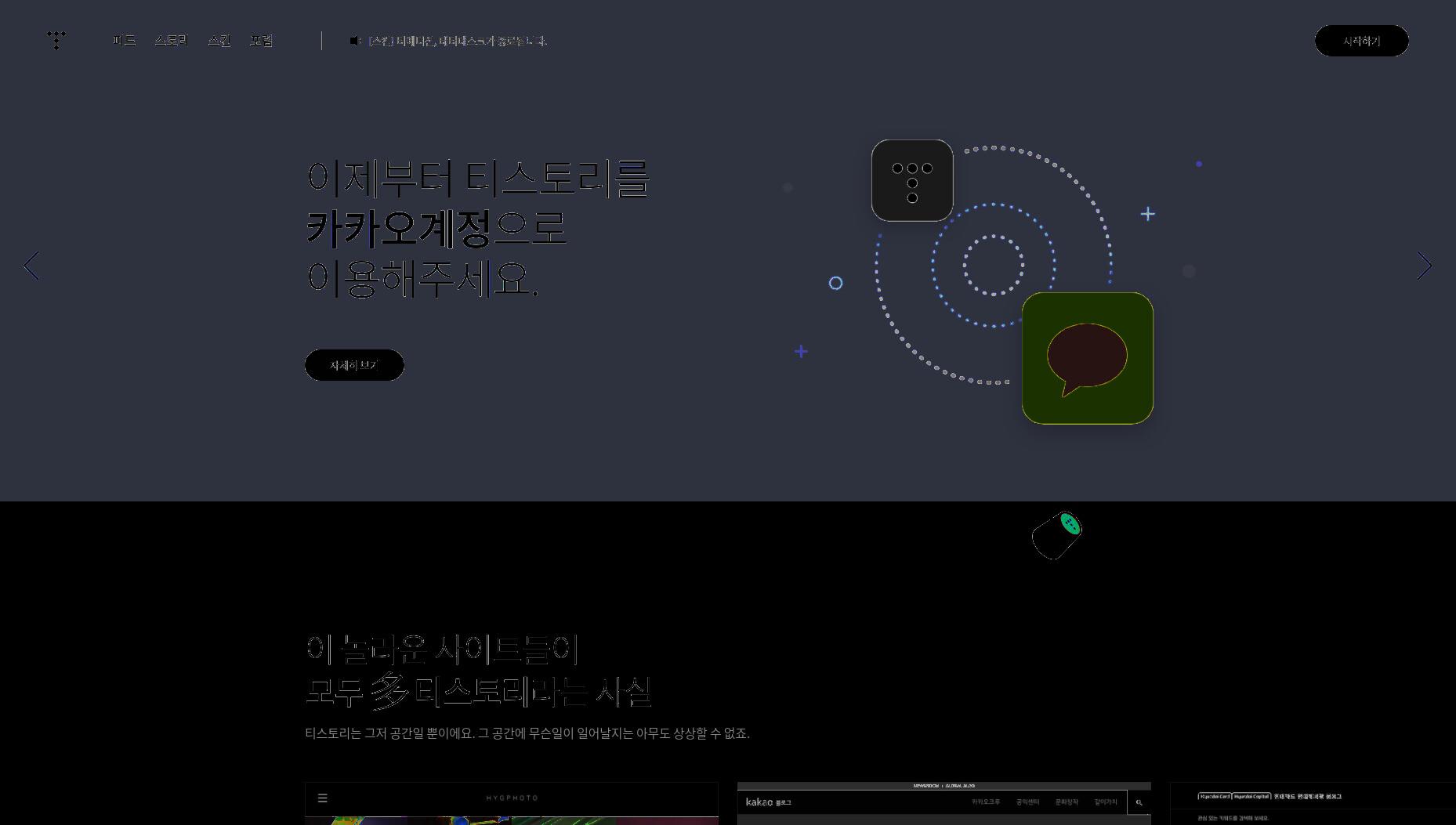Viewport: 1456px width, 825px height.
Task: Click the Tistory app icon in banner
Action: pos(912,180)
